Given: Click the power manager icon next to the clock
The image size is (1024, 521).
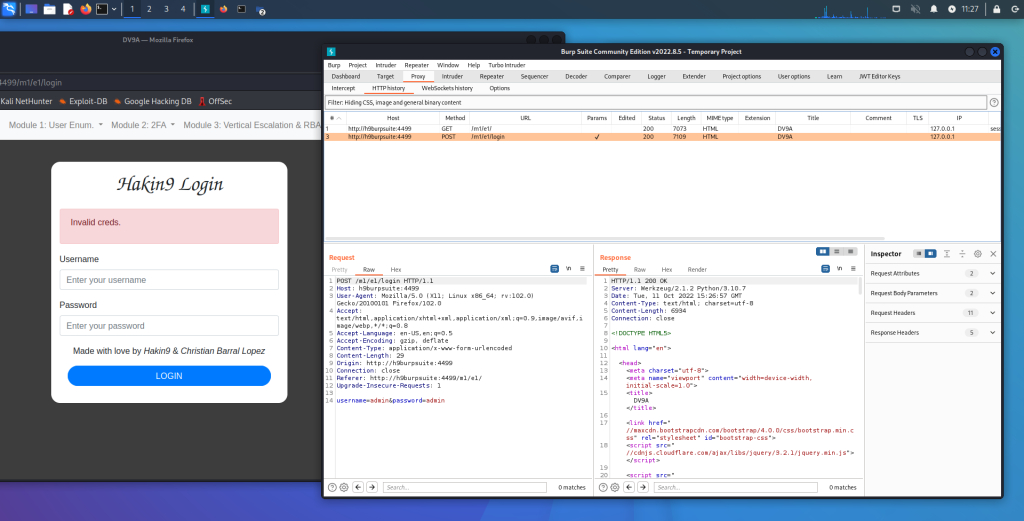Looking at the screenshot, I should [x=952, y=9].
